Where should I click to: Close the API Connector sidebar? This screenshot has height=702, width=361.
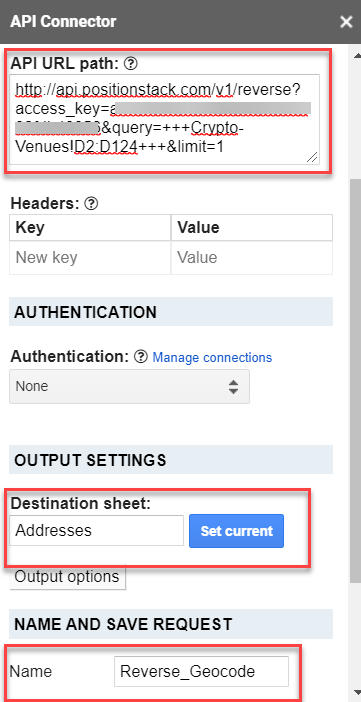click(346, 22)
